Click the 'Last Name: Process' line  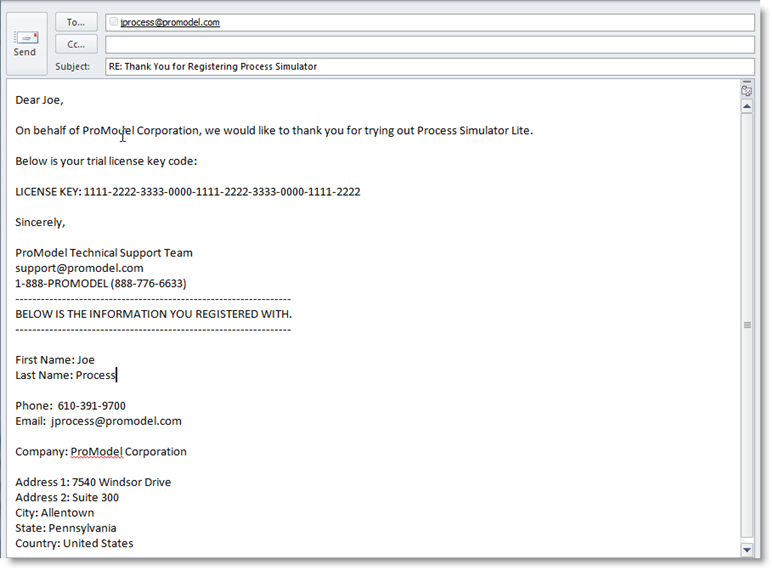(65, 375)
